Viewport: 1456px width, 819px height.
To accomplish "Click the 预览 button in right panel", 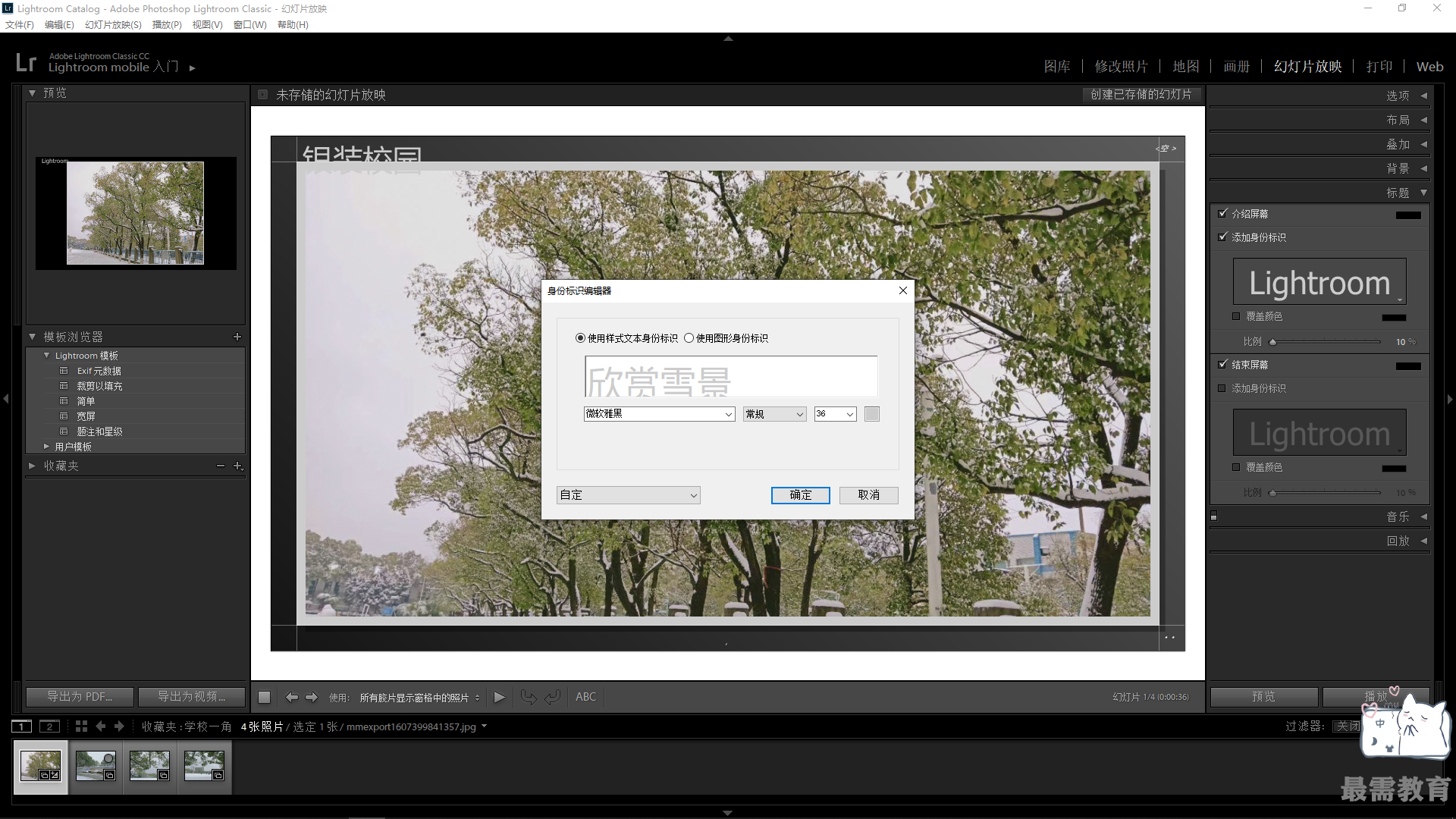I will pos(1263,697).
